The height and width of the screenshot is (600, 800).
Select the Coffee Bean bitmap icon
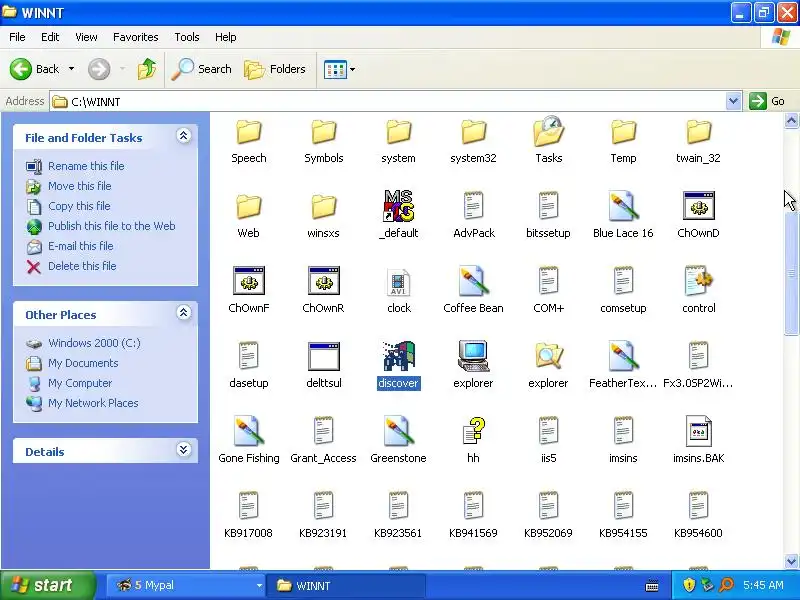click(473, 281)
